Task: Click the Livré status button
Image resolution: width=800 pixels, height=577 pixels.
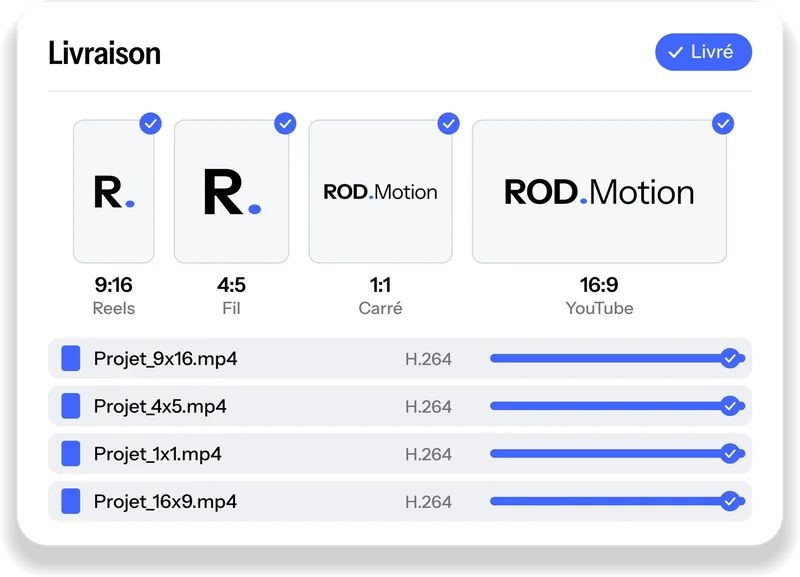Action: [703, 52]
